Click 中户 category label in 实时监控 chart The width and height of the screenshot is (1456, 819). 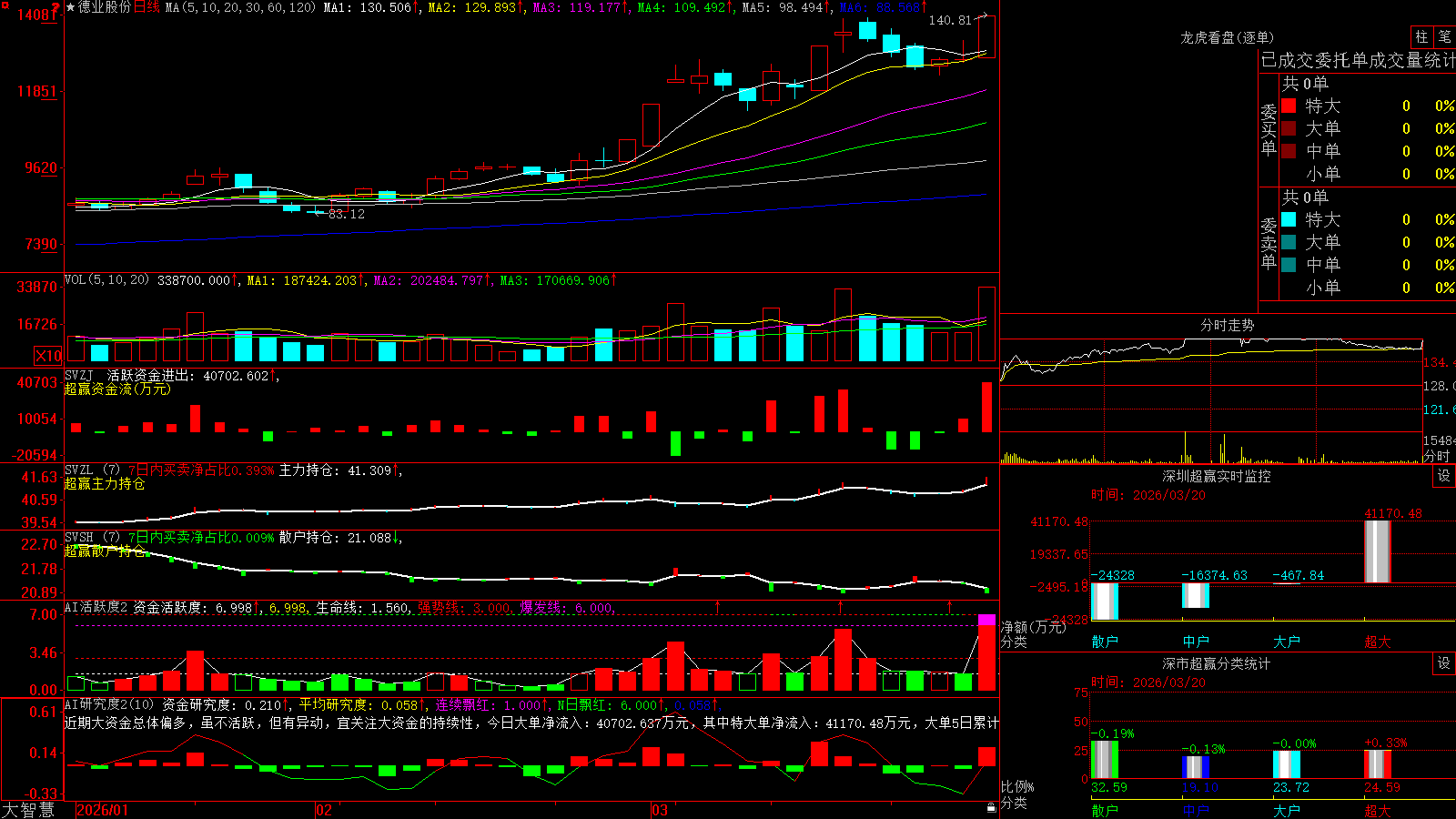[1196, 642]
